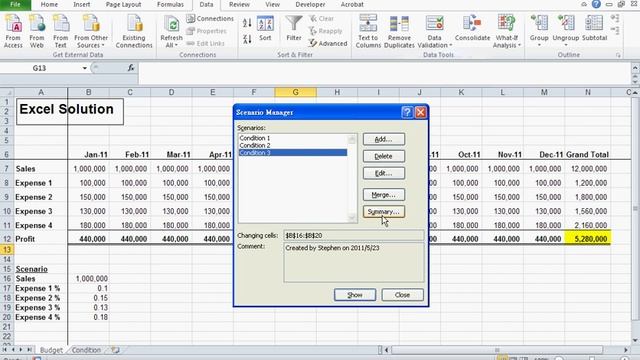Import data From Text icon
Image resolution: width=640 pixels, height=360 pixels.
click(60, 31)
